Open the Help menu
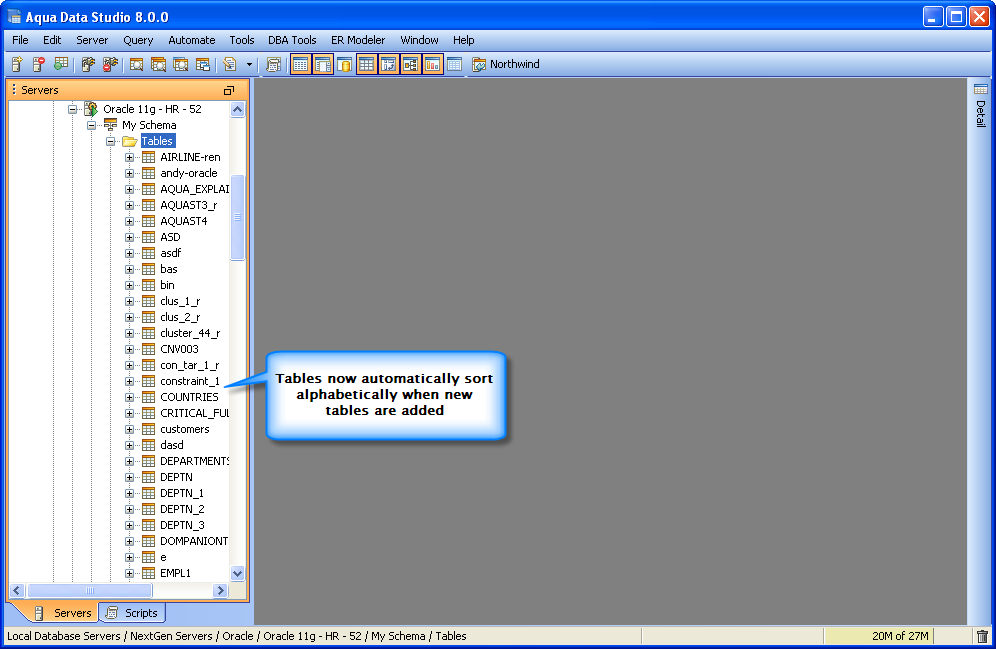996x649 pixels. 464,40
